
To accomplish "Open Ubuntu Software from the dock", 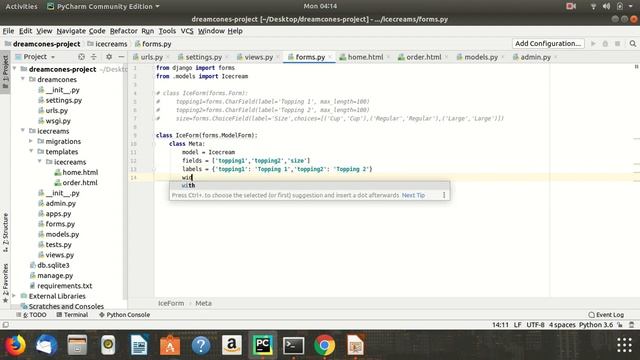I will tap(170, 345).
